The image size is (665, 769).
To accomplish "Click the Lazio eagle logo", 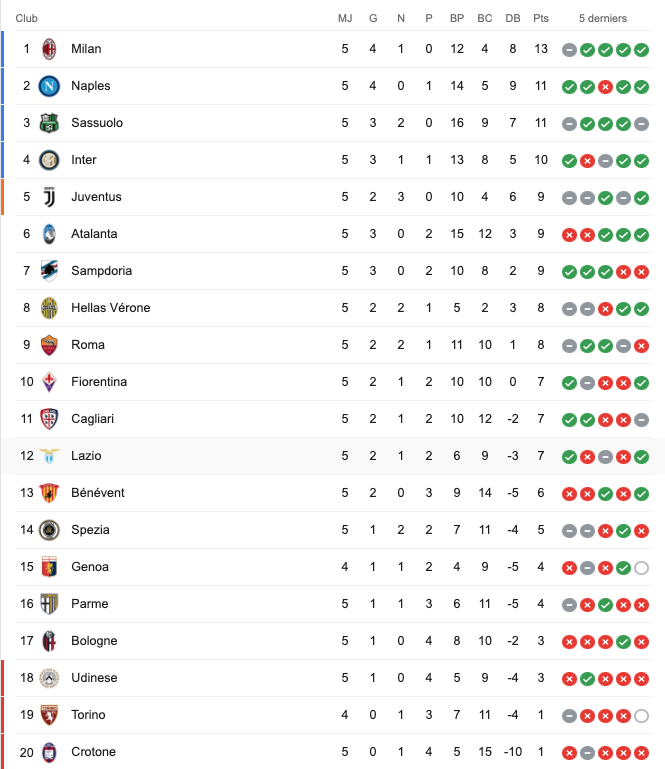I will coord(49,456).
